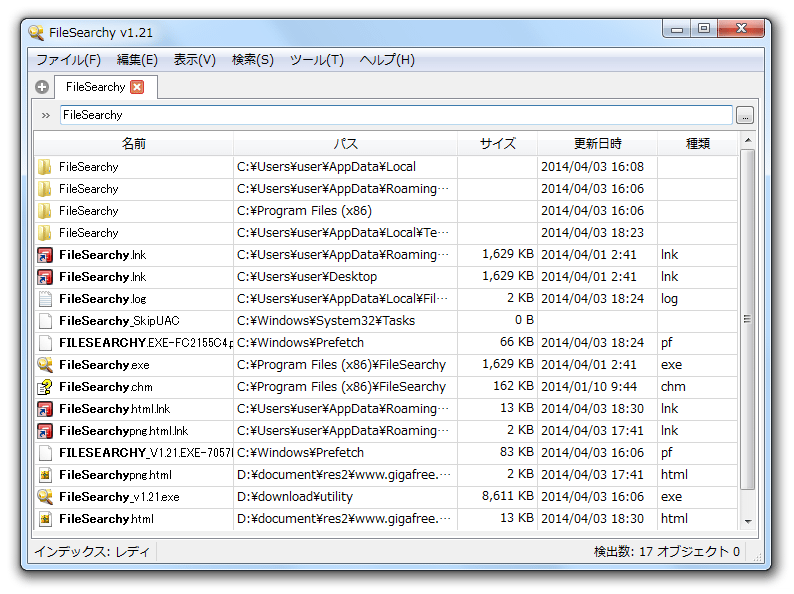Select date 2014/01/10 9:44
The width and height of the screenshot is (794, 594).
588,387
